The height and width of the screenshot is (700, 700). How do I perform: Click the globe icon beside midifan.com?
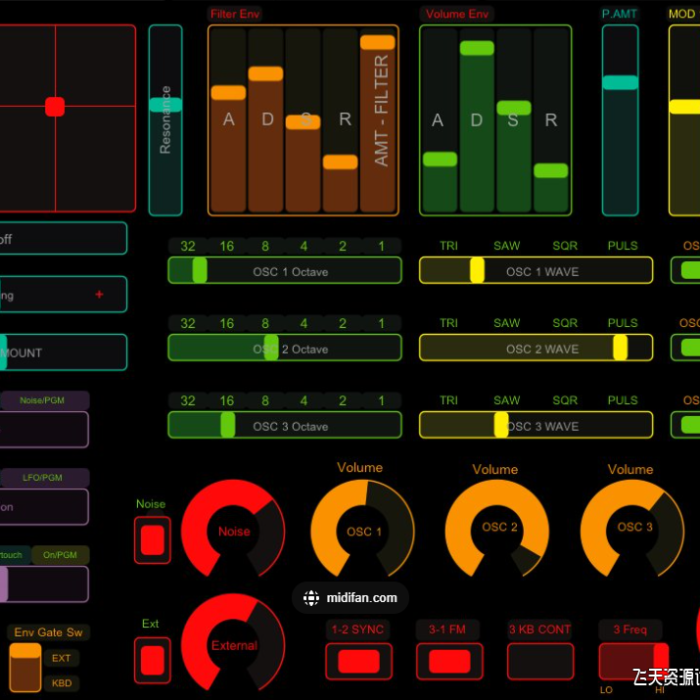pyautogui.click(x=311, y=598)
